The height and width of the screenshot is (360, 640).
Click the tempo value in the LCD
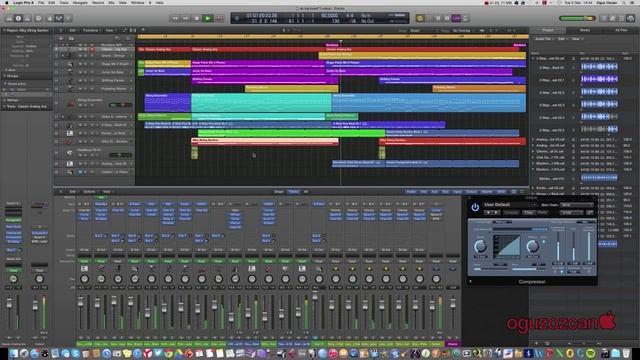pyautogui.click(x=329, y=16)
